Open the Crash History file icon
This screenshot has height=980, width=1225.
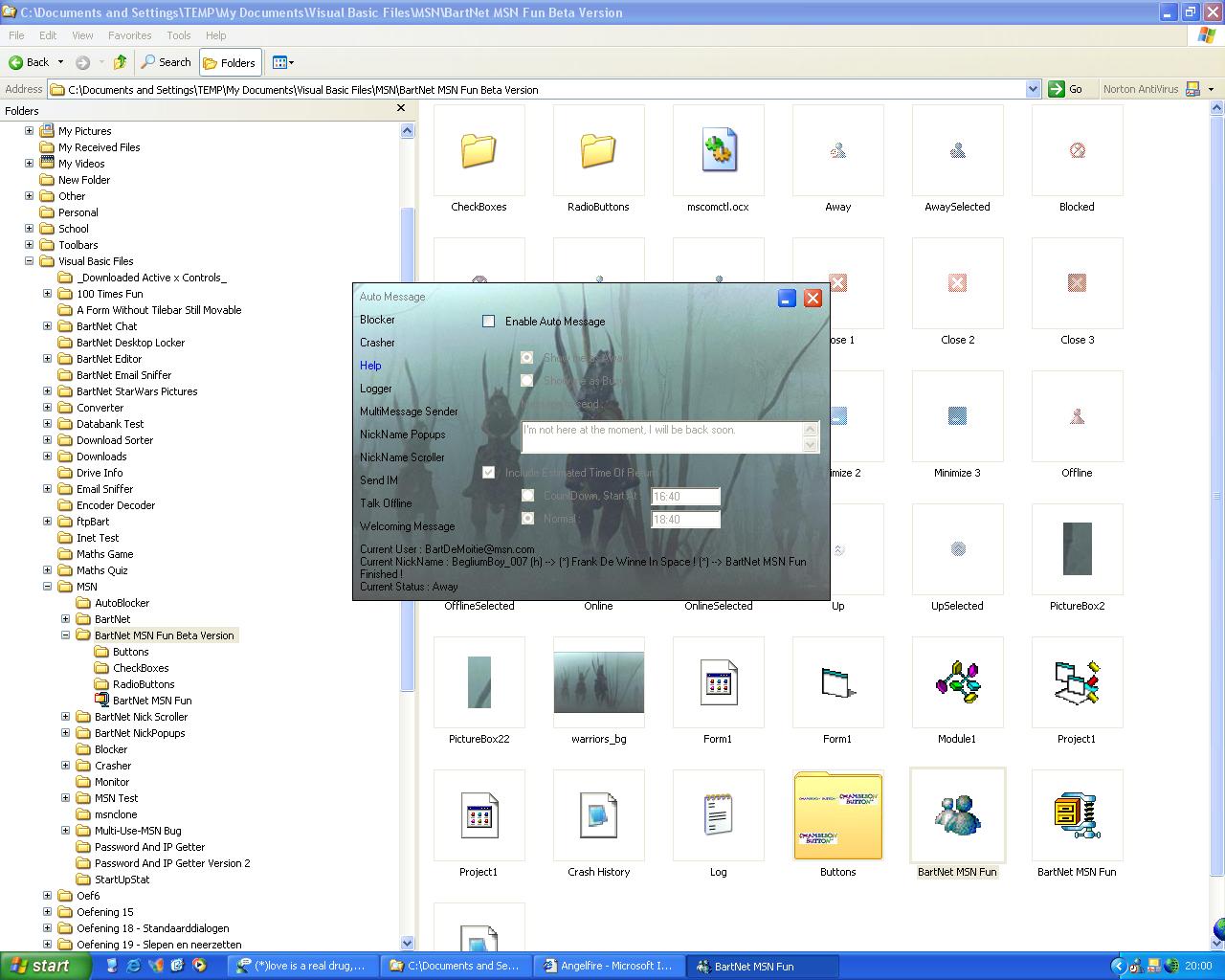598,816
